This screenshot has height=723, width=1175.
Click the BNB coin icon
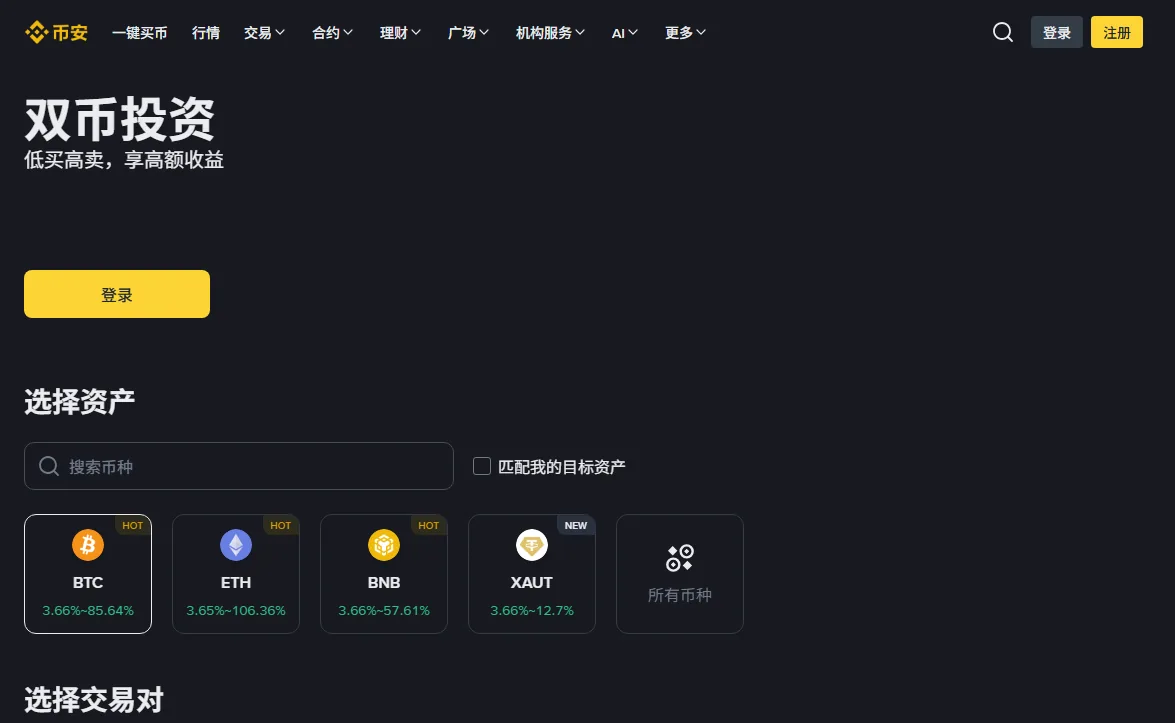click(x=384, y=545)
